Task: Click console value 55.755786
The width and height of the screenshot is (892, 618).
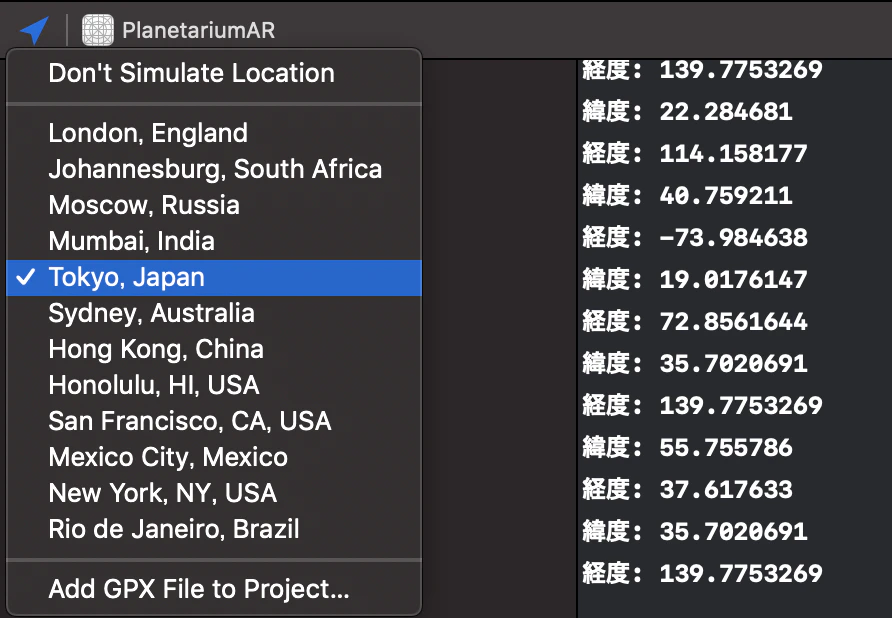Action: coord(726,447)
